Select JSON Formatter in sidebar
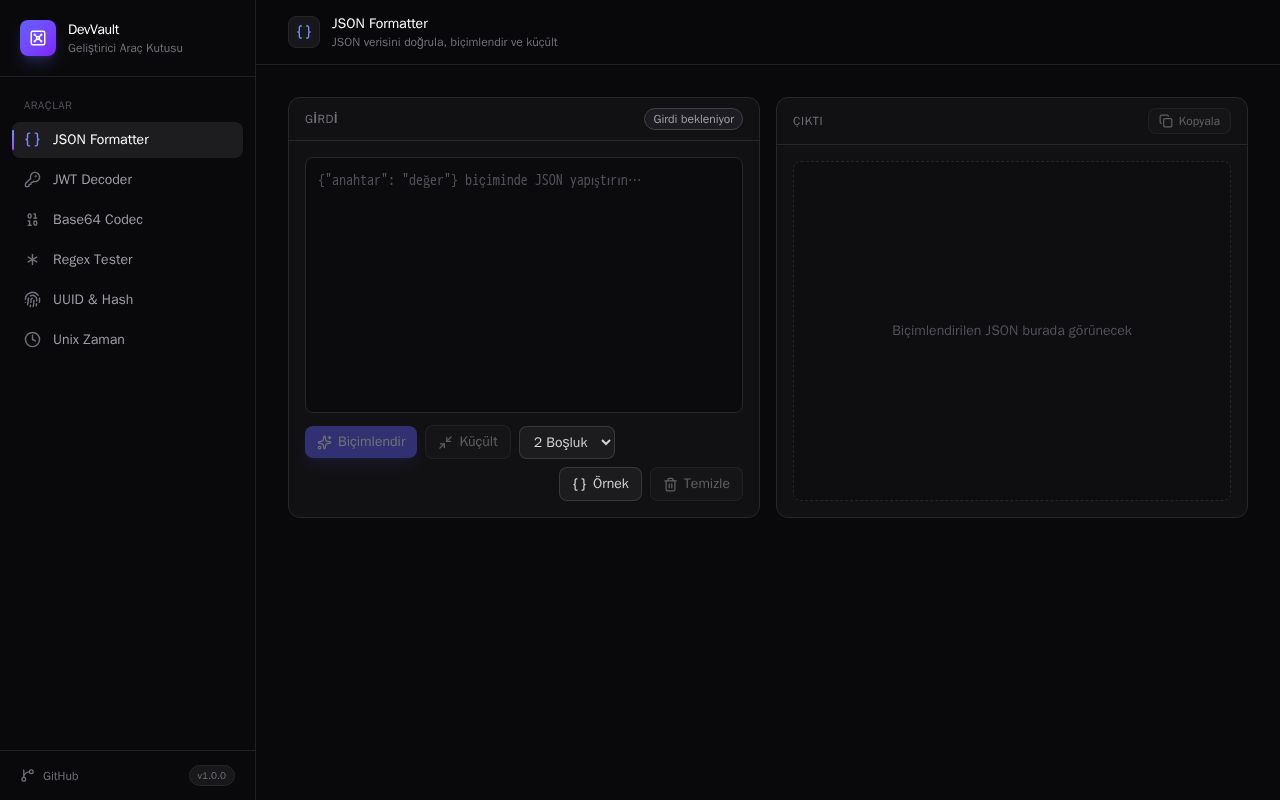This screenshot has width=1280, height=800. click(x=128, y=140)
